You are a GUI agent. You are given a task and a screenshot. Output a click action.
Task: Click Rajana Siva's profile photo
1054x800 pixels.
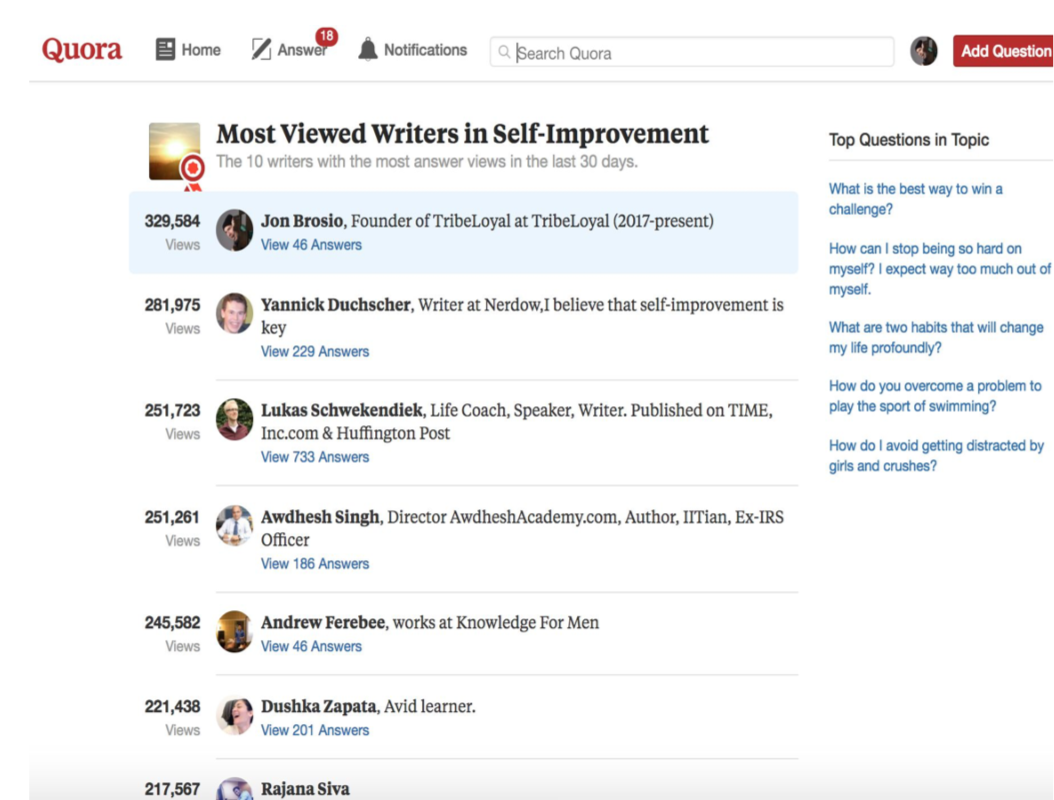tap(234, 789)
